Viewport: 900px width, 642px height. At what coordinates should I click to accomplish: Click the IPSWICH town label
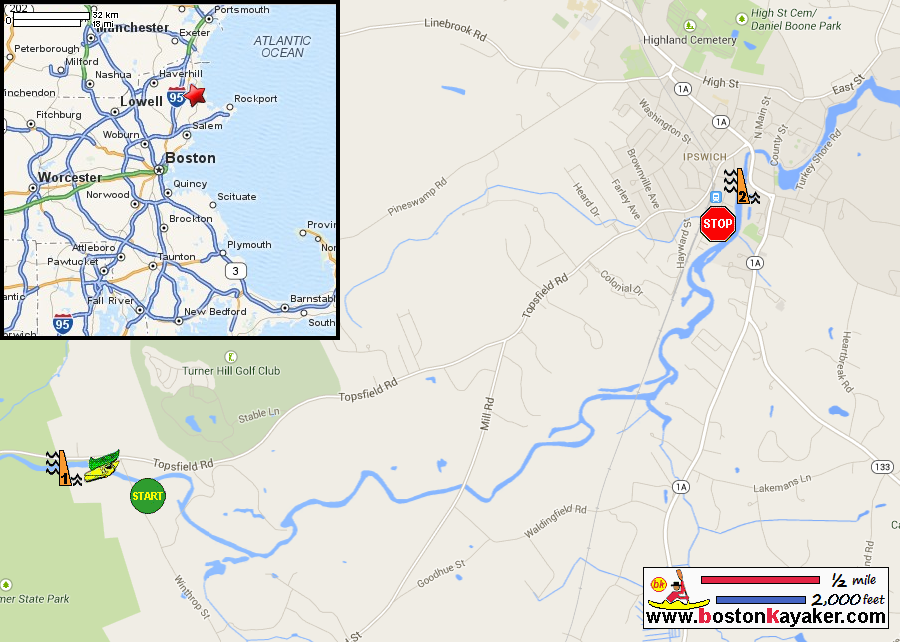click(705, 157)
